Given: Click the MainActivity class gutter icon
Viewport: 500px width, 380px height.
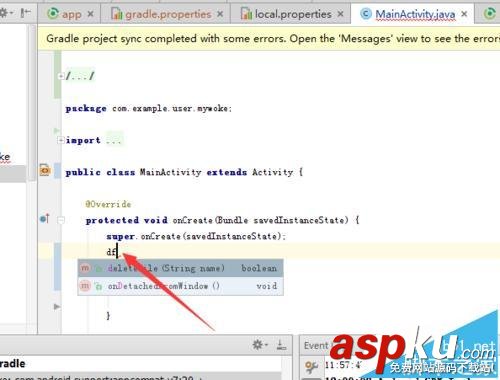Looking at the screenshot, I should point(45,170).
